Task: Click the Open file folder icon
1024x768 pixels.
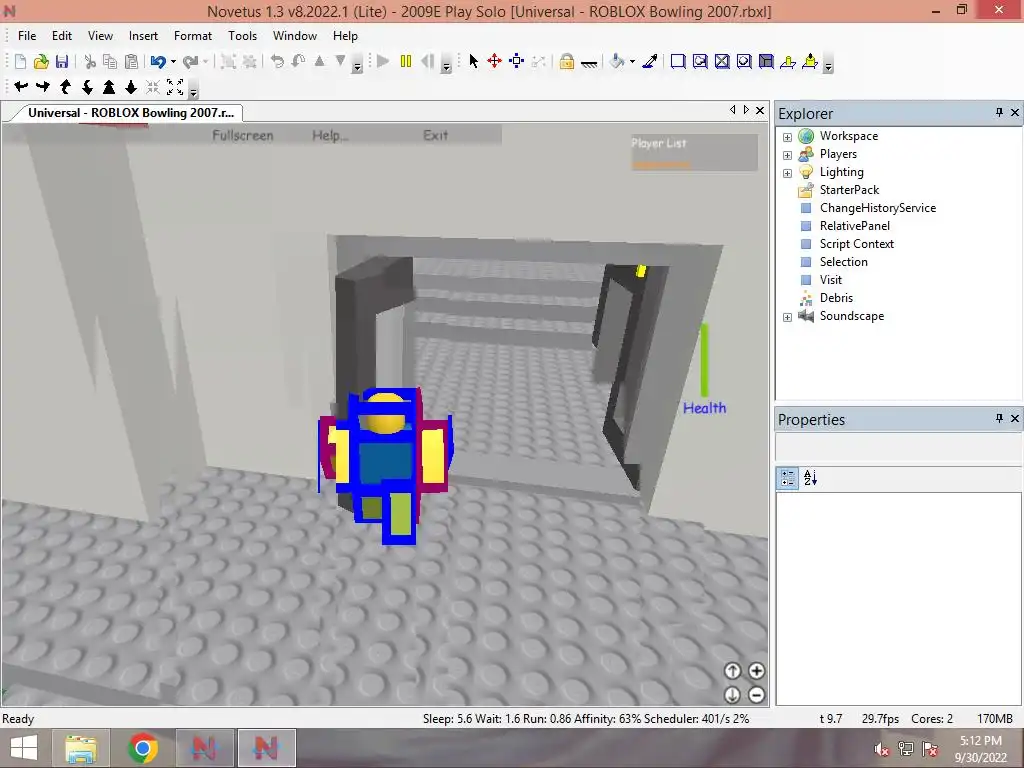Action: [41, 61]
